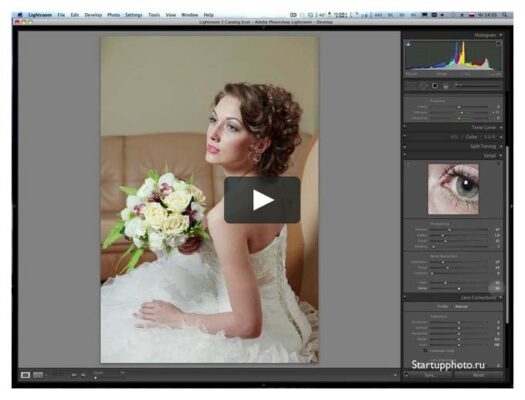Switch to the Profile tab in Lens Corrections
525x400 pixels.
click(x=443, y=307)
